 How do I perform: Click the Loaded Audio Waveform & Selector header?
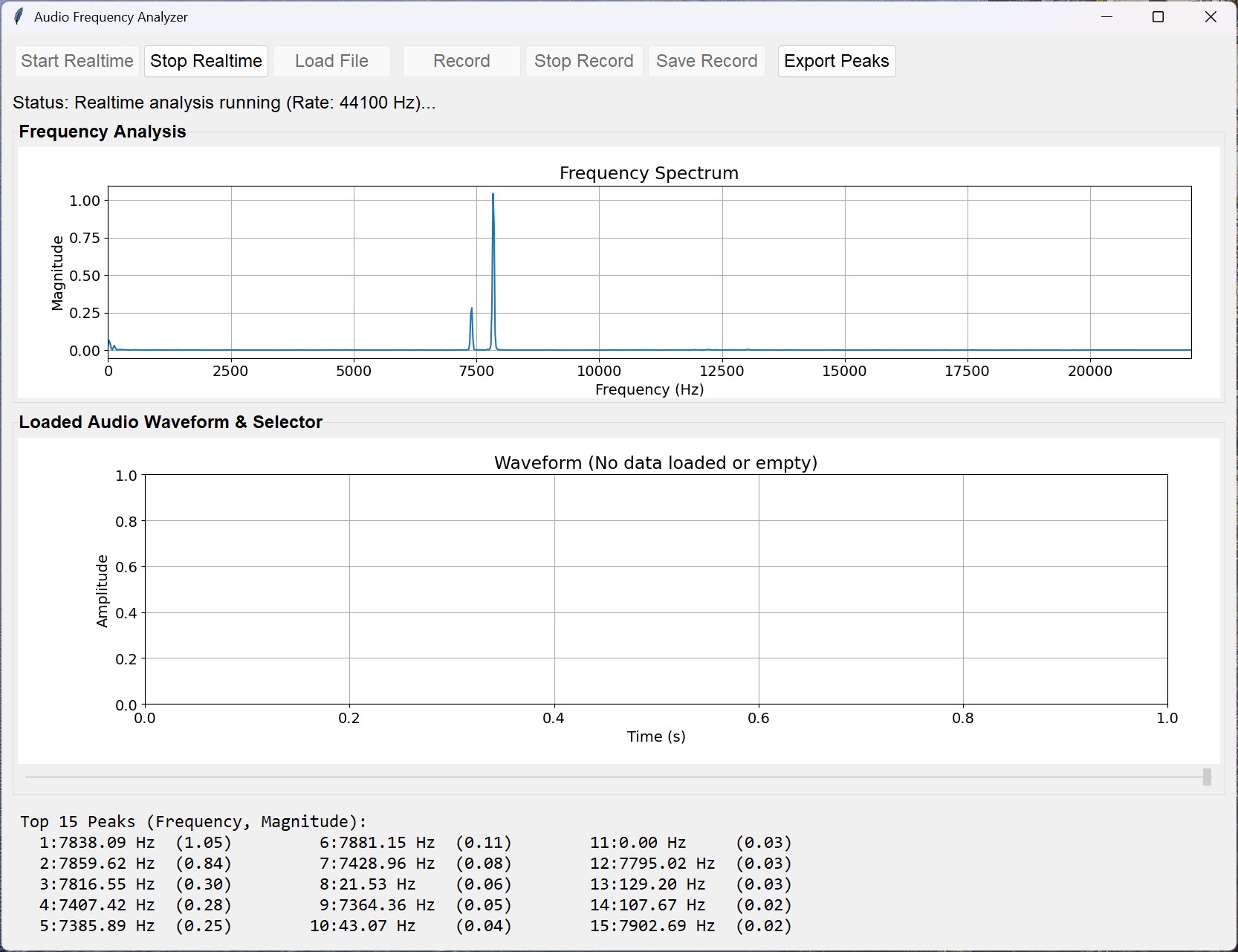172,421
